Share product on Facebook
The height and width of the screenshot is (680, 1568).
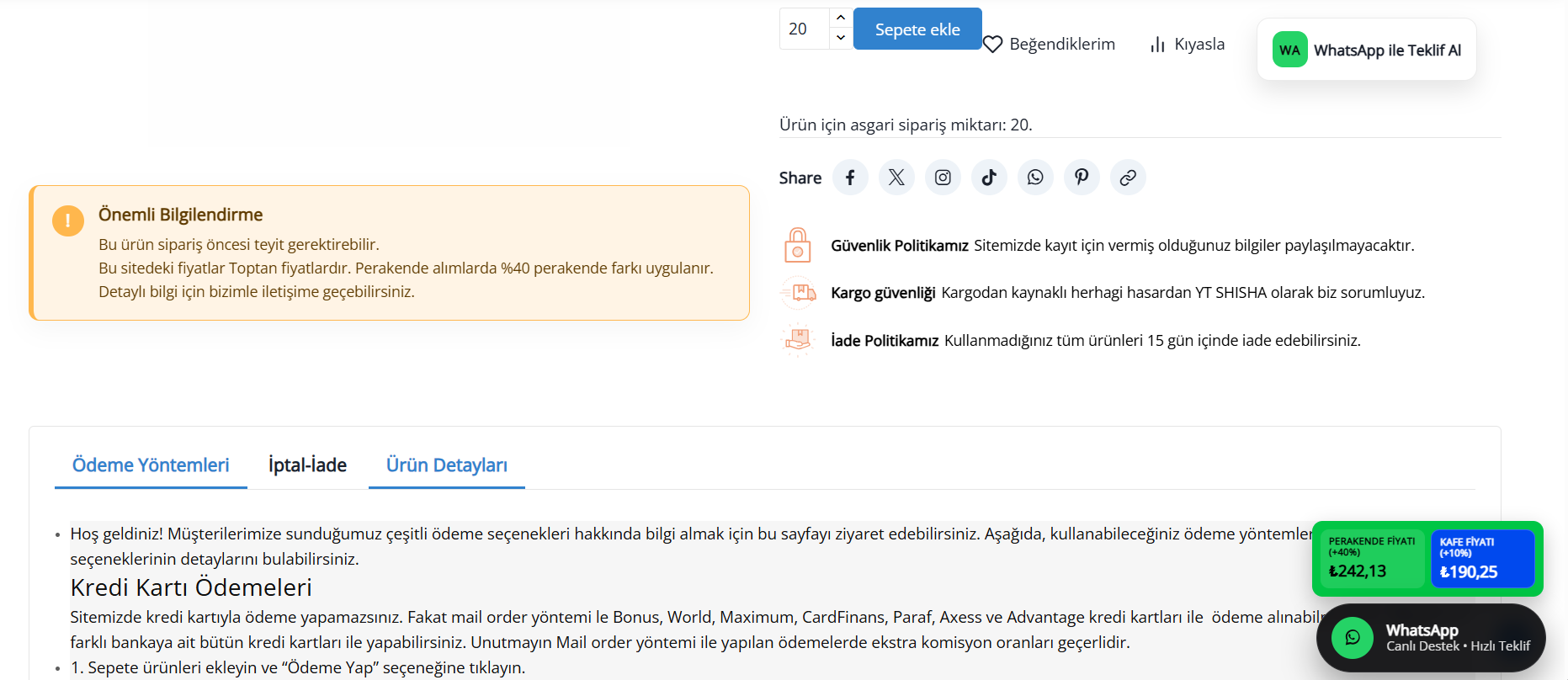850,178
